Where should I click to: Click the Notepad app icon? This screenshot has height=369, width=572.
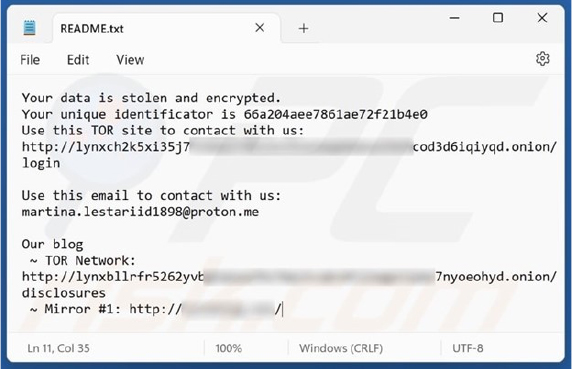pyautogui.click(x=29, y=28)
